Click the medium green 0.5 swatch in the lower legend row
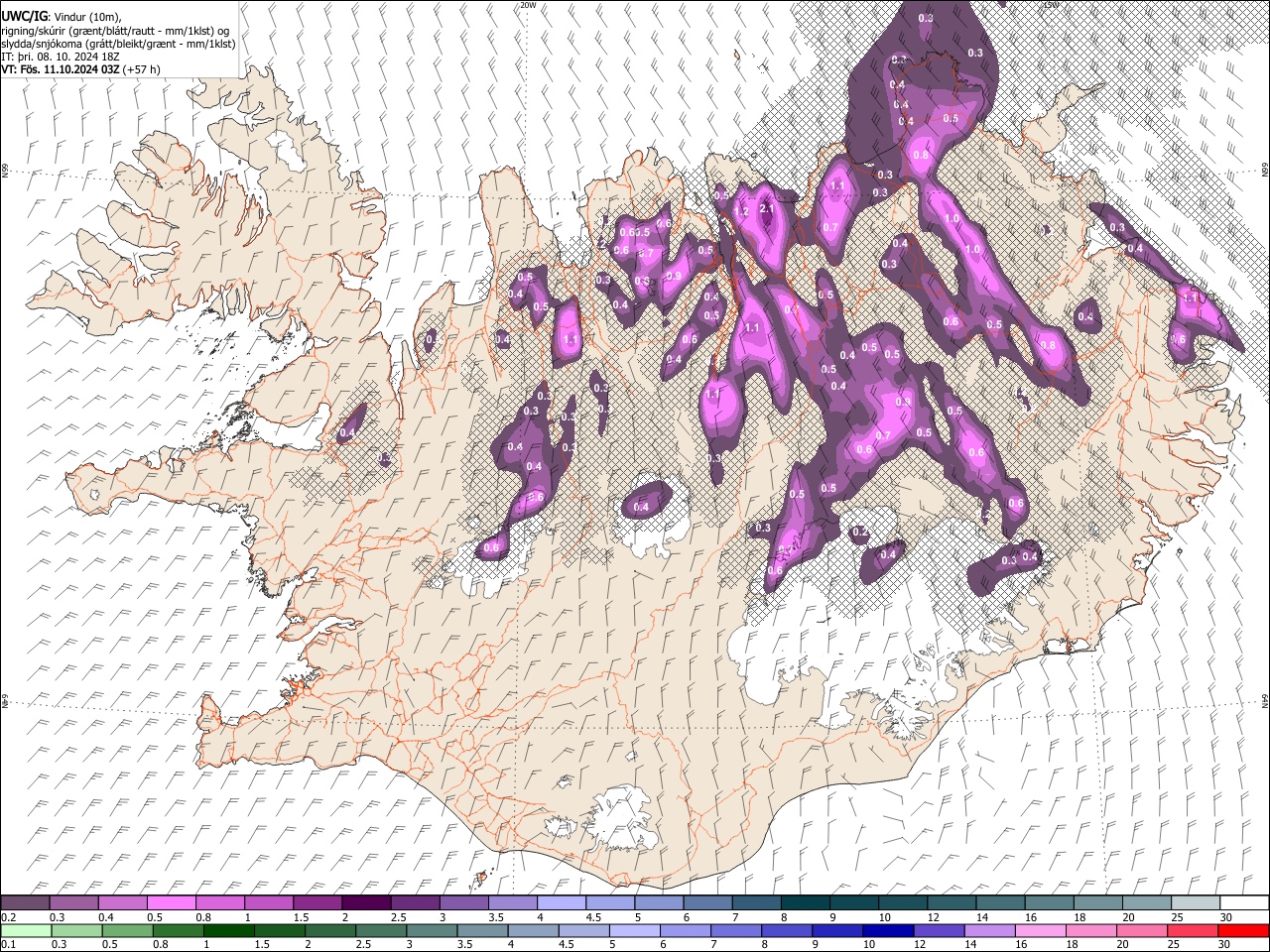 127,931
